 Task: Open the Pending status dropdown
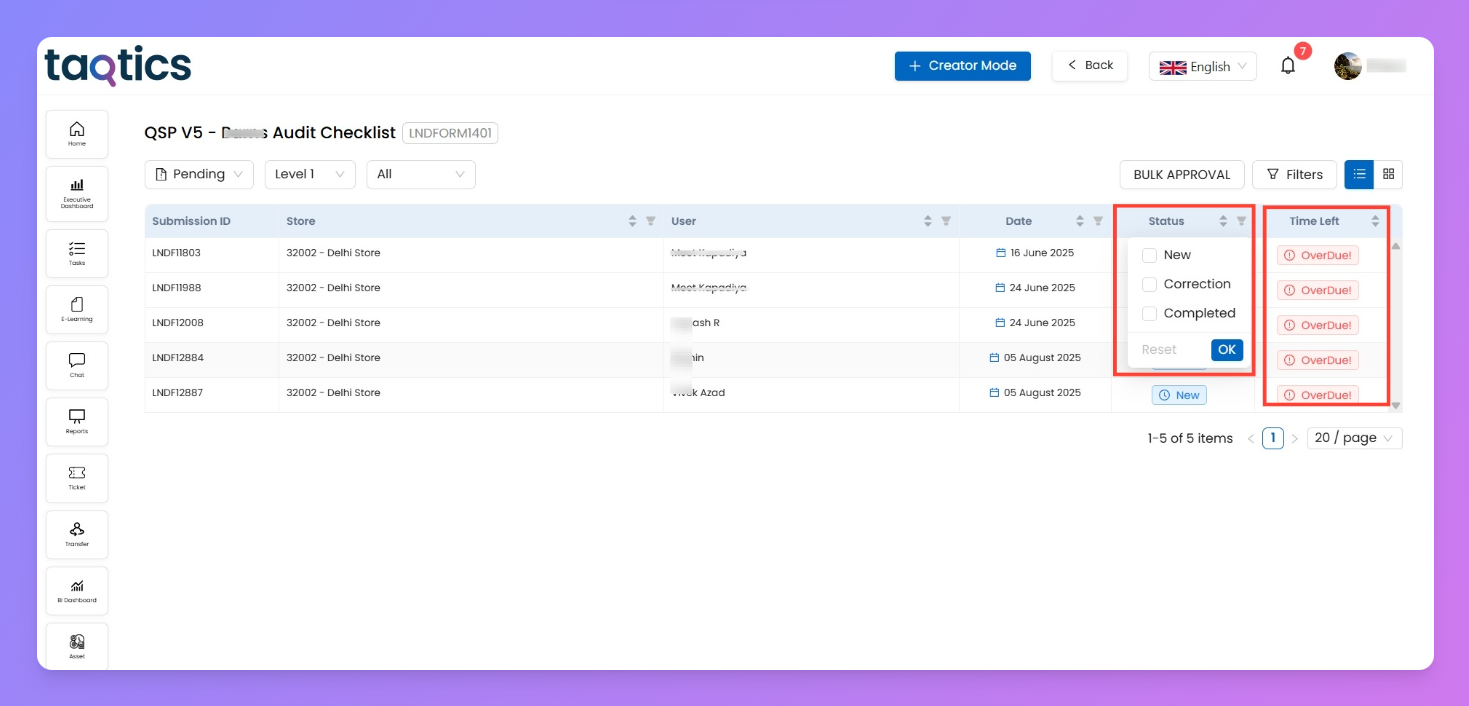[199, 174]
